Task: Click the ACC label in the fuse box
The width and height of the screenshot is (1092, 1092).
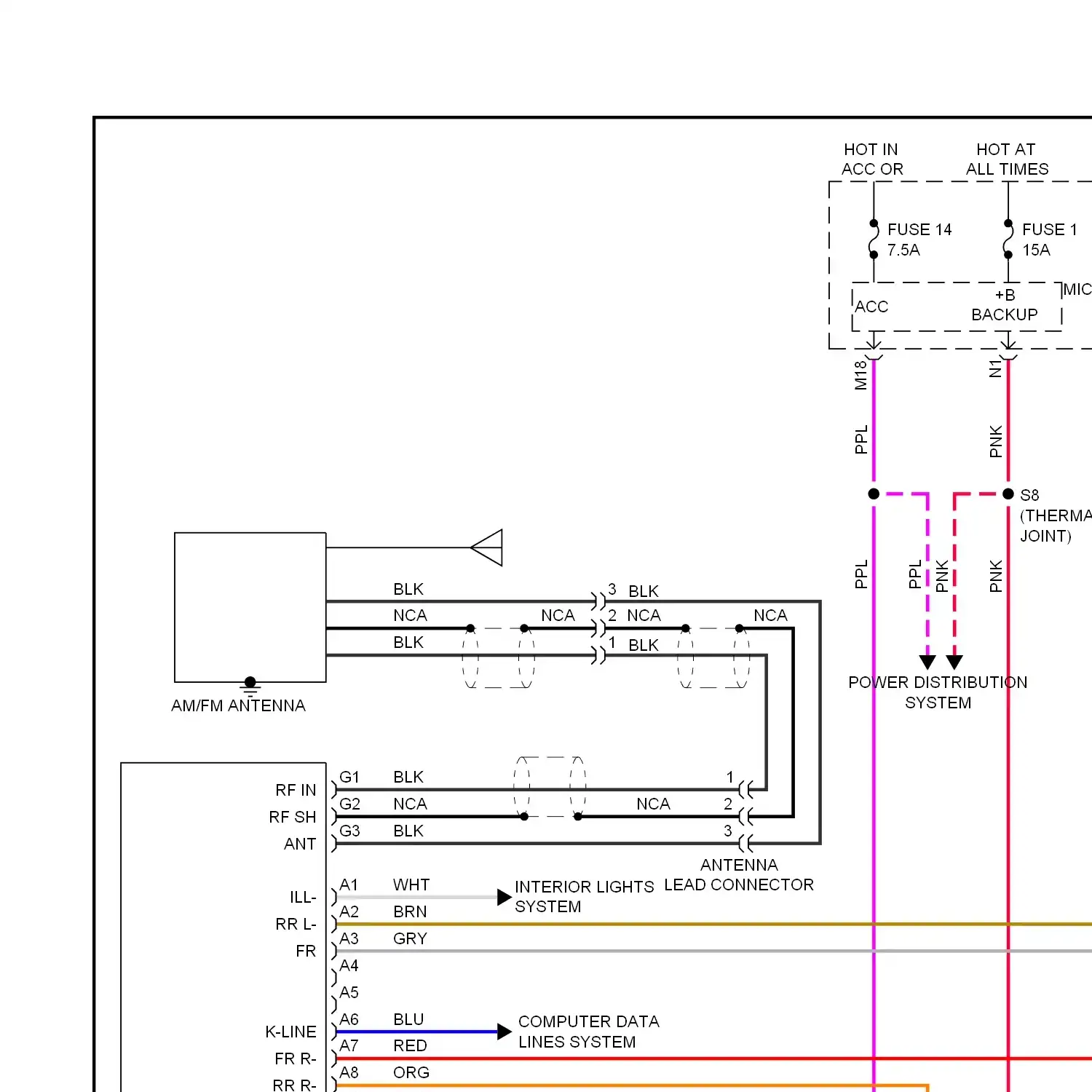Action: [x=871, y=306]
